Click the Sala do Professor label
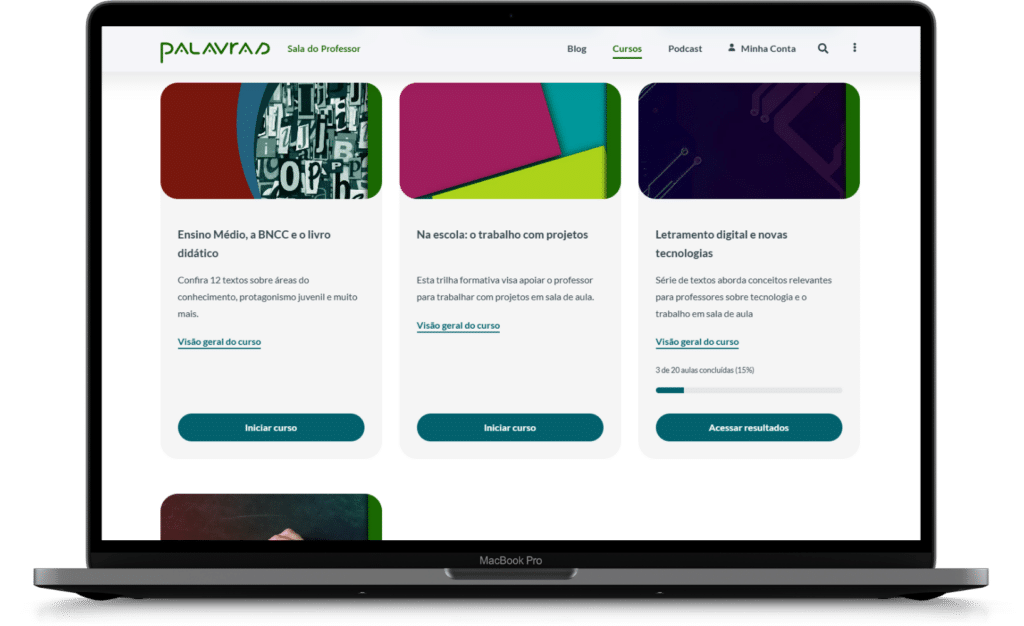This screenshot has width=1024, height=626. [323, 47]
